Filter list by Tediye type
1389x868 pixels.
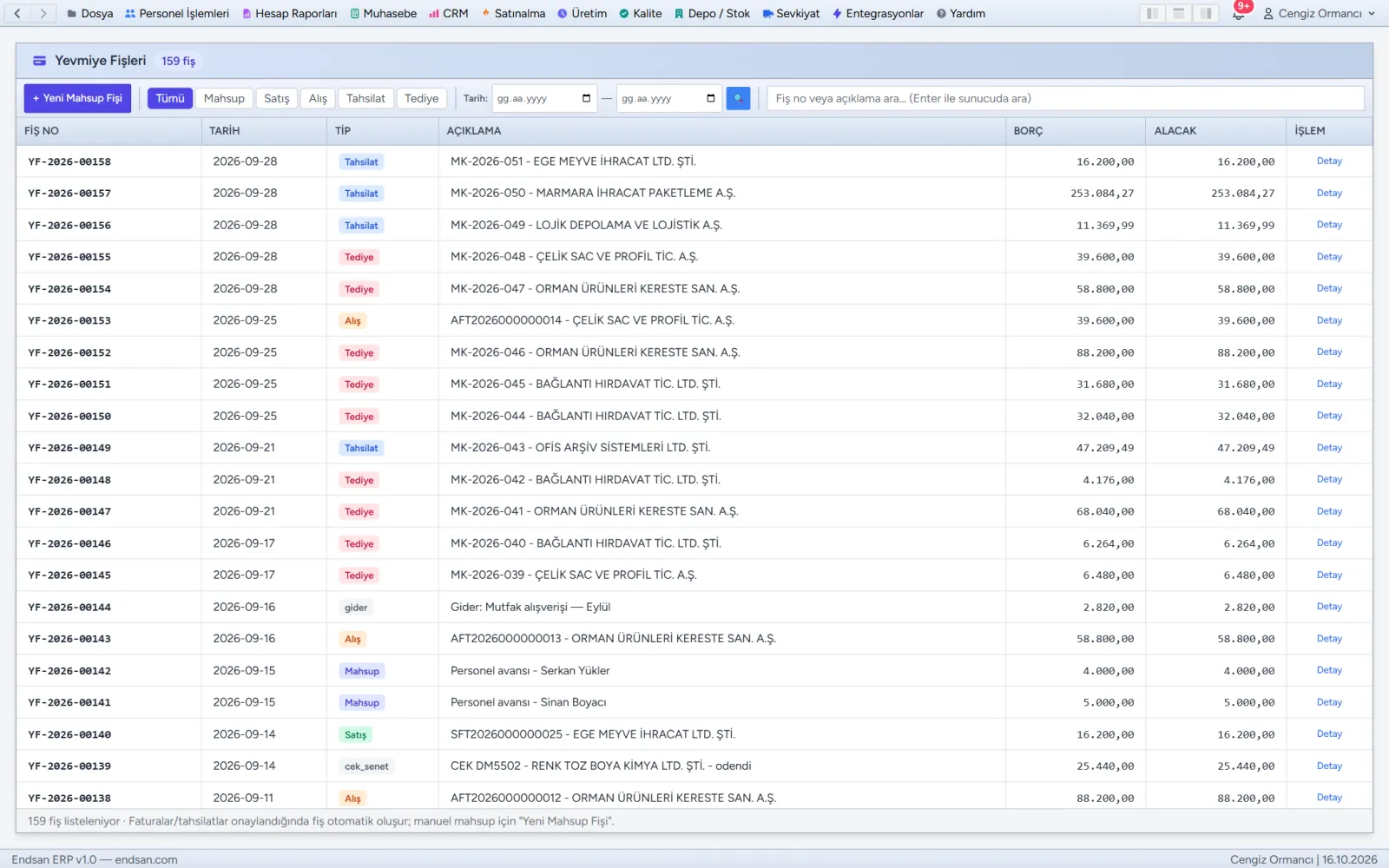point(422,98)
